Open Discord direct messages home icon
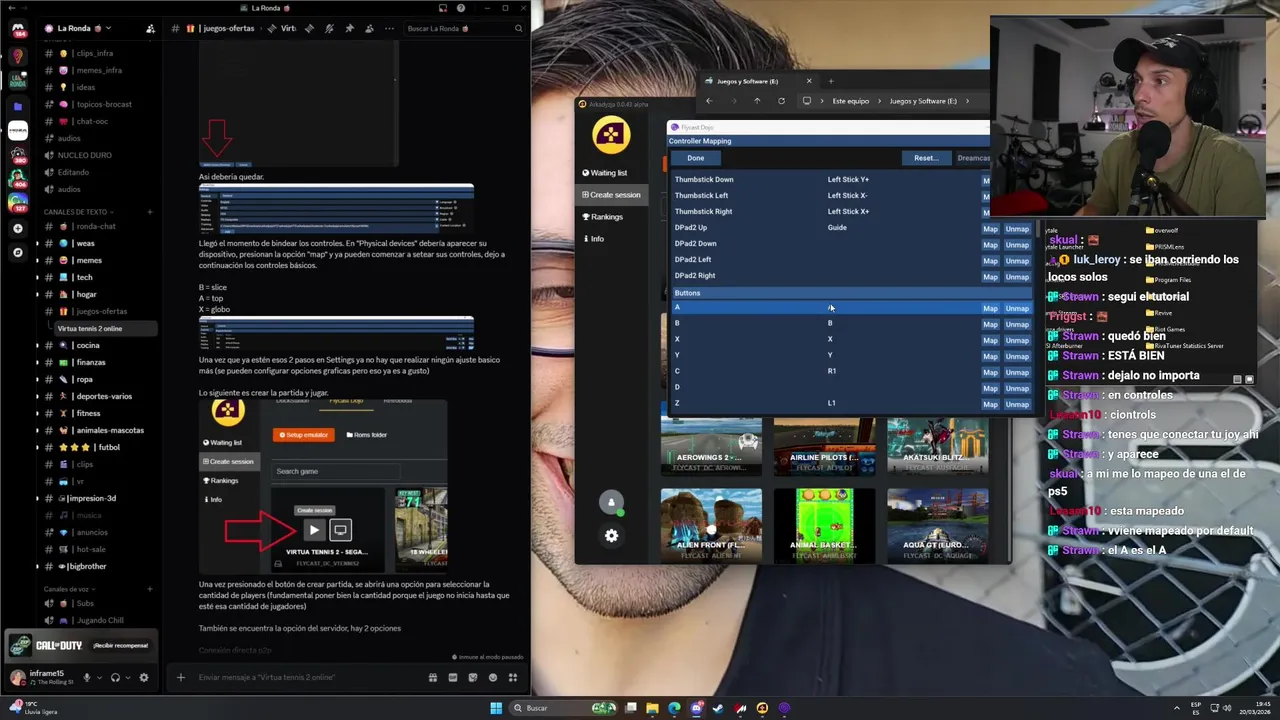Viewport: 1280px width, 720px height. click(17, 29)
